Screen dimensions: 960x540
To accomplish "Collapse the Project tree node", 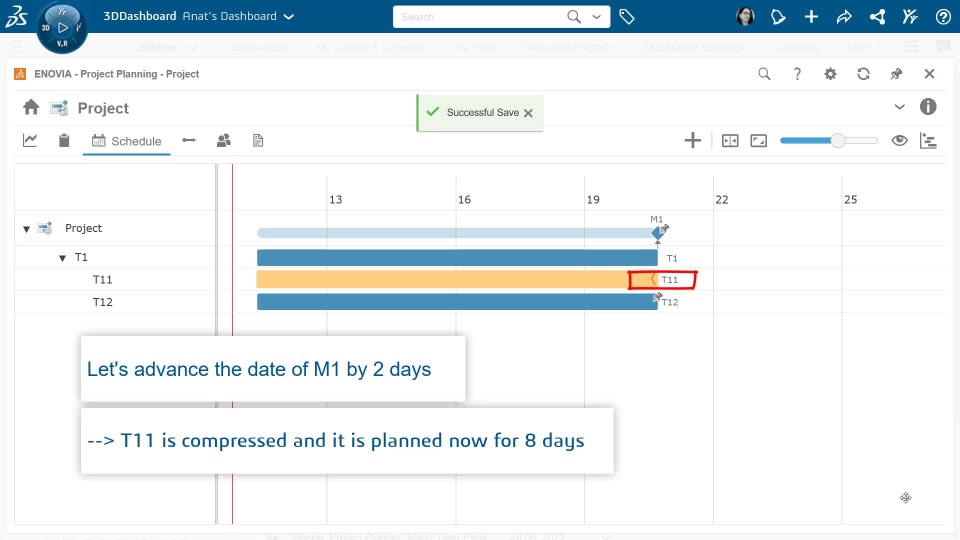I will [x=27, y=229].
